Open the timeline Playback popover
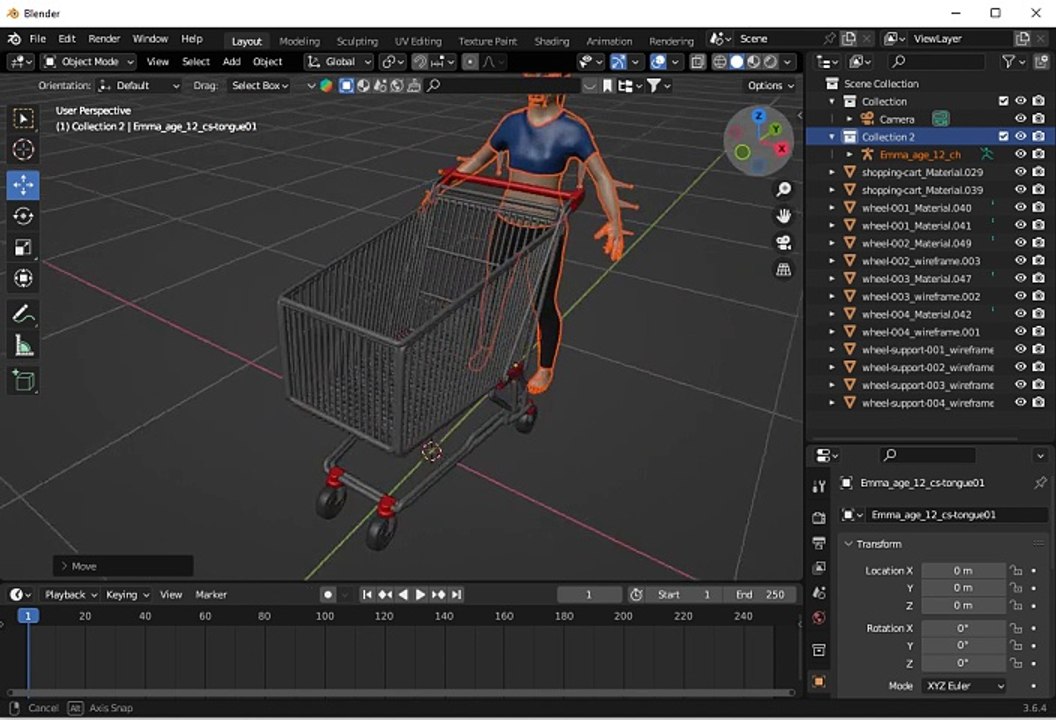Viewport: 1056px width, 720px height. coord(71,595)
